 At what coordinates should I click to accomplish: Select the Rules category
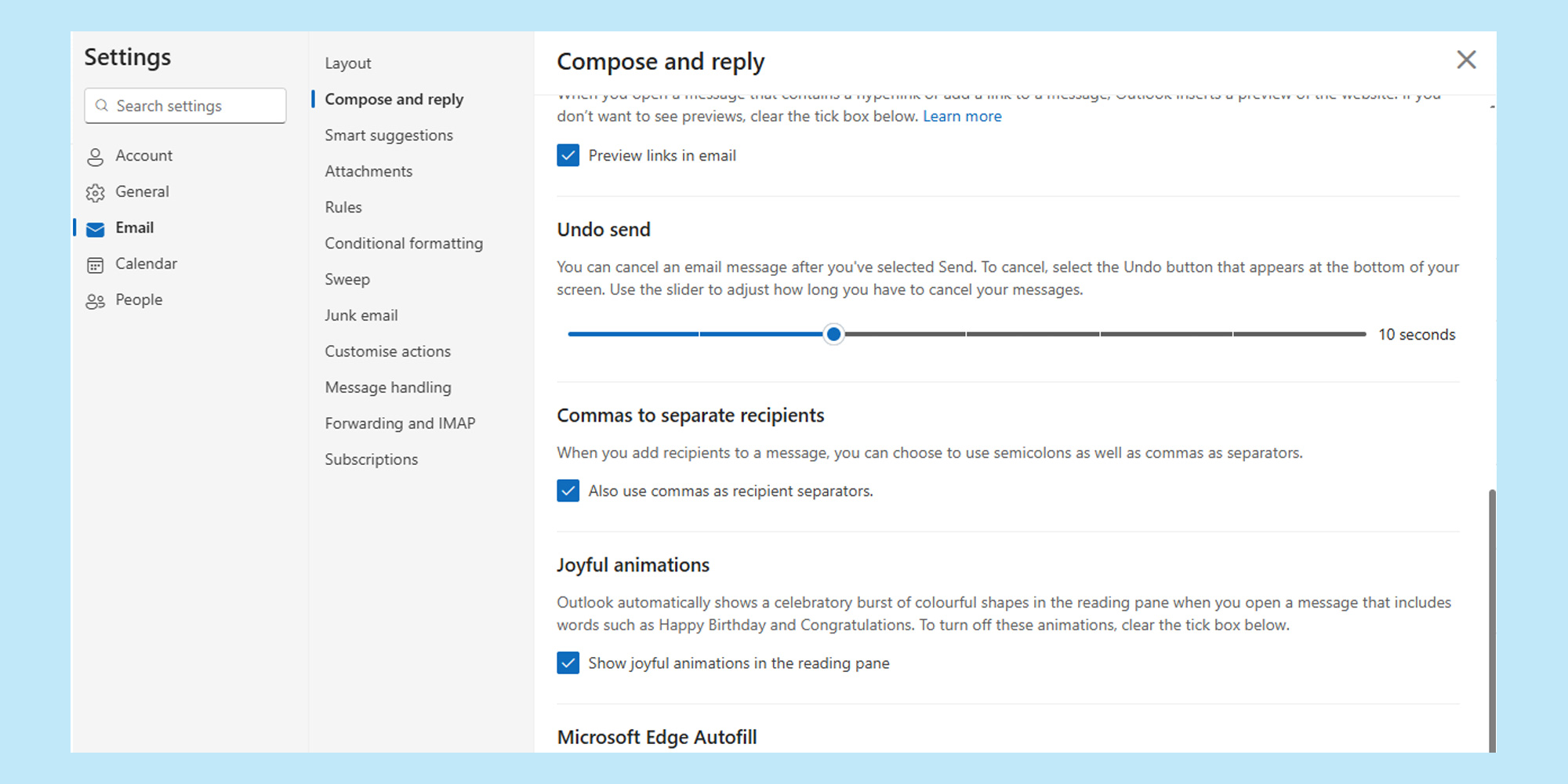click(343, 207)
